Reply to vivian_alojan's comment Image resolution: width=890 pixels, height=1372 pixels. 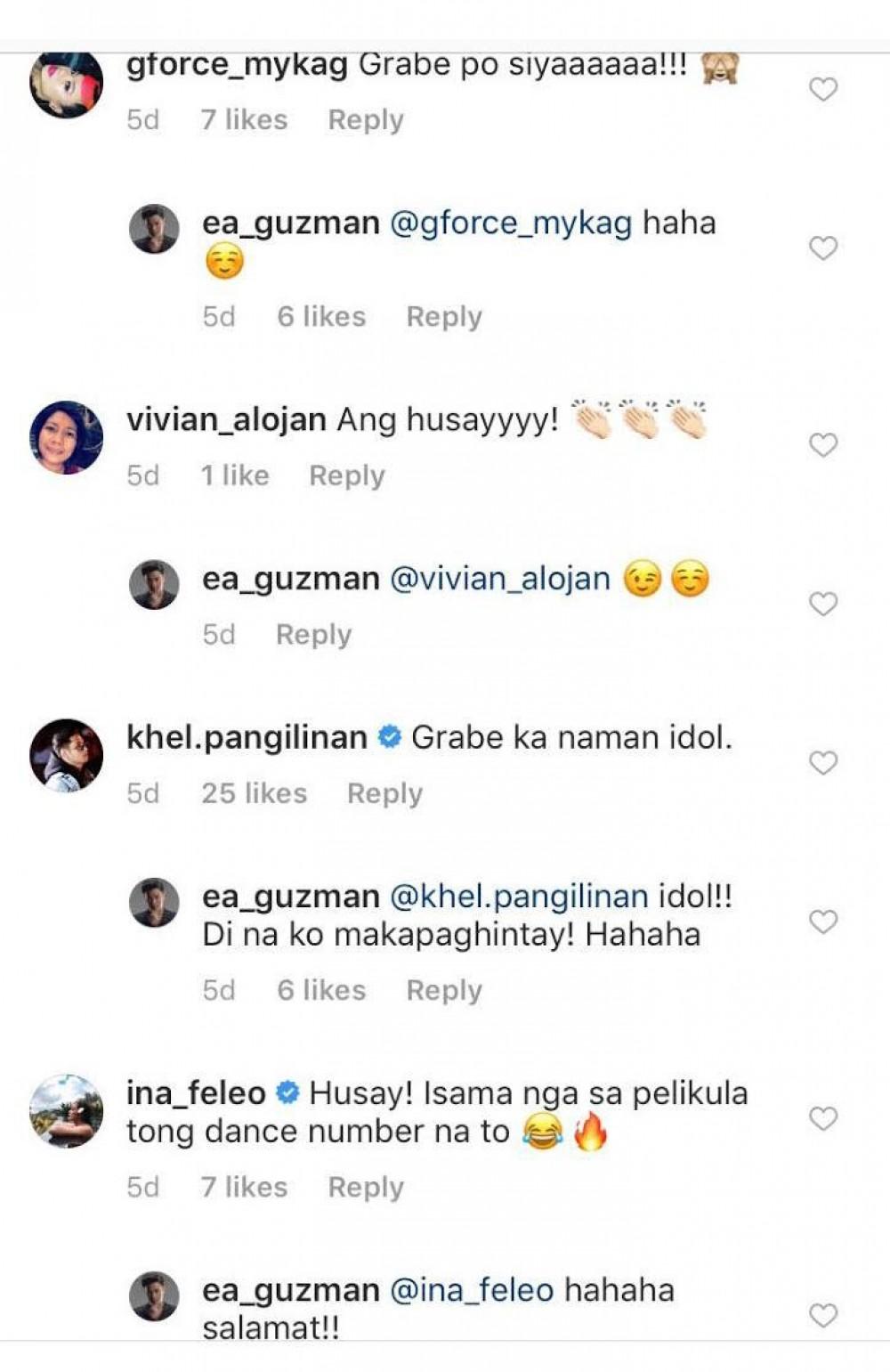pos(347,476)
